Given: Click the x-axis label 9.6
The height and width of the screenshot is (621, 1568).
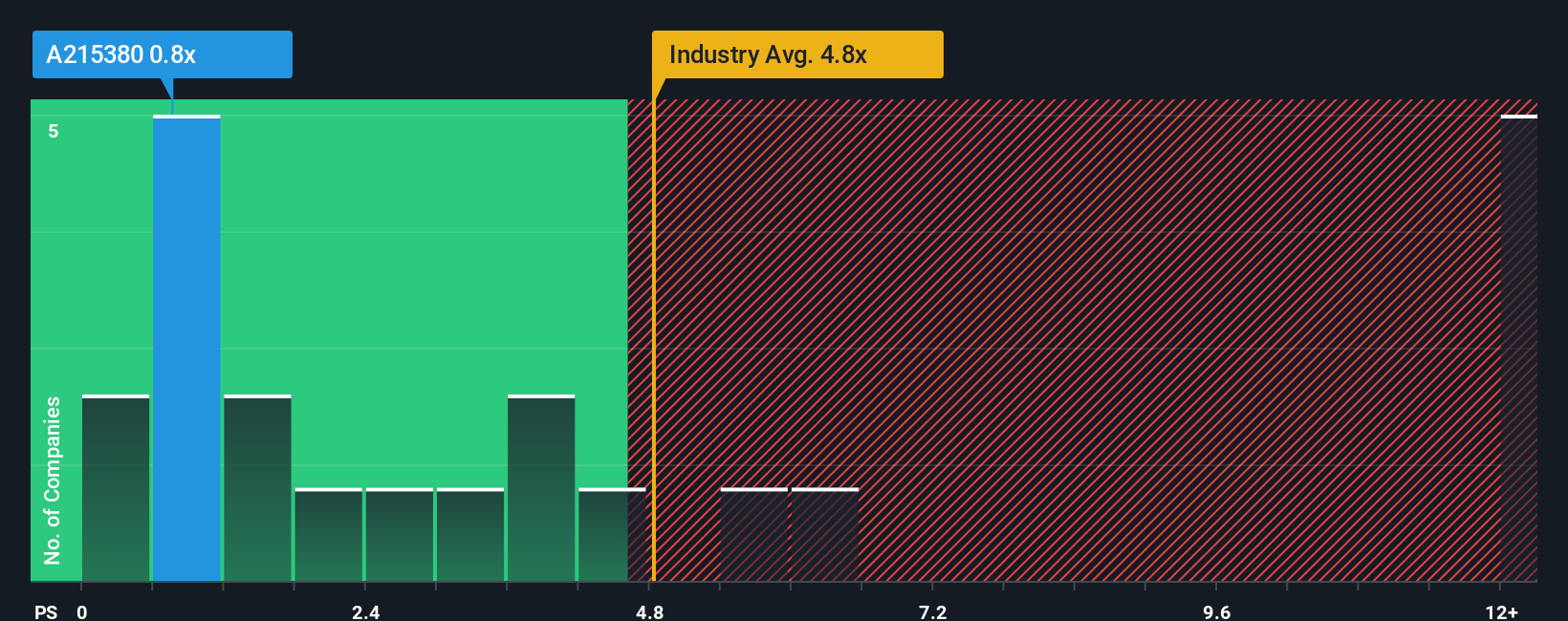Looking at the screenshot, I should (x=1217, y=611).
